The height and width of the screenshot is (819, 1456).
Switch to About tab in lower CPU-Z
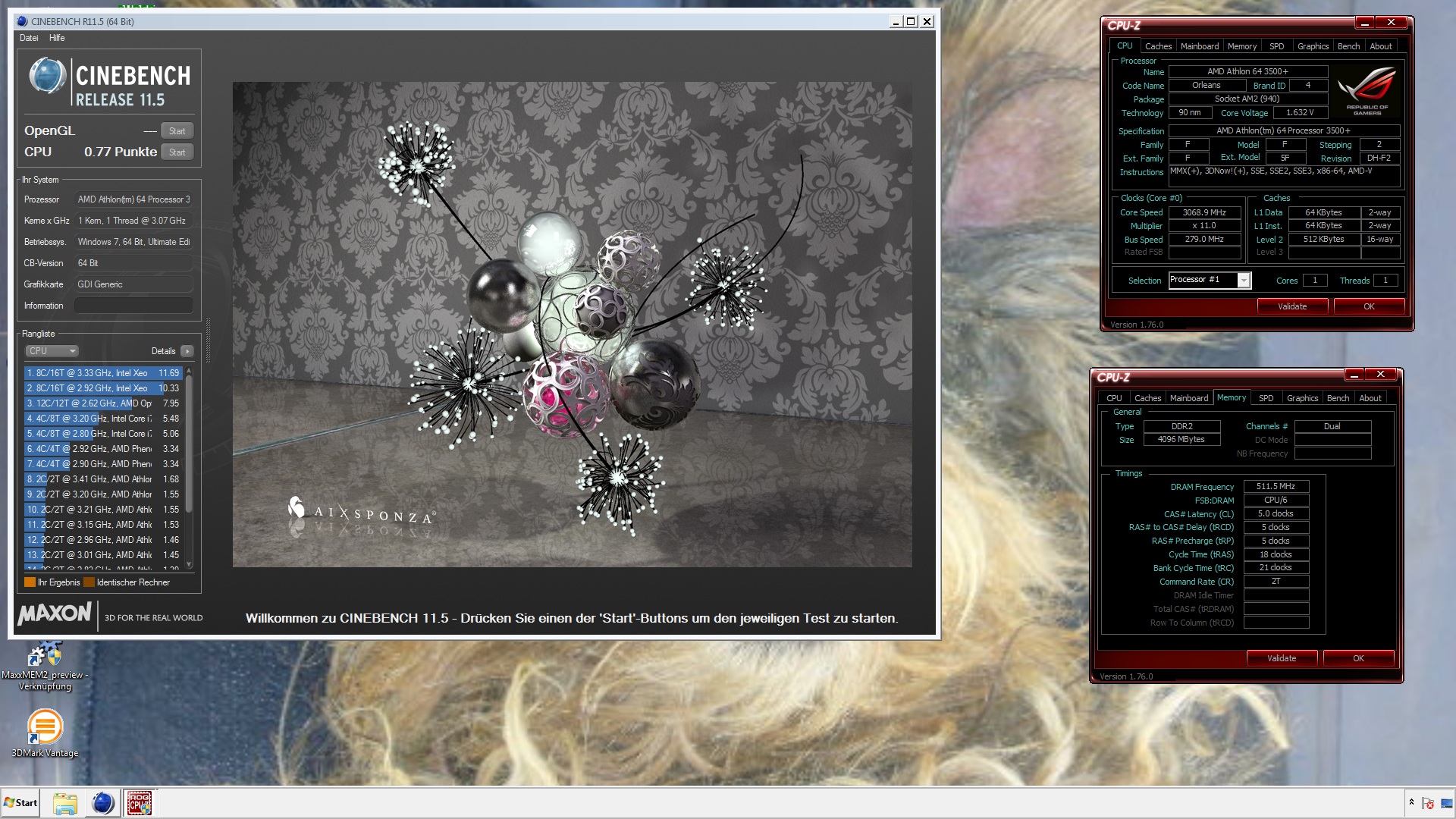1370,398
